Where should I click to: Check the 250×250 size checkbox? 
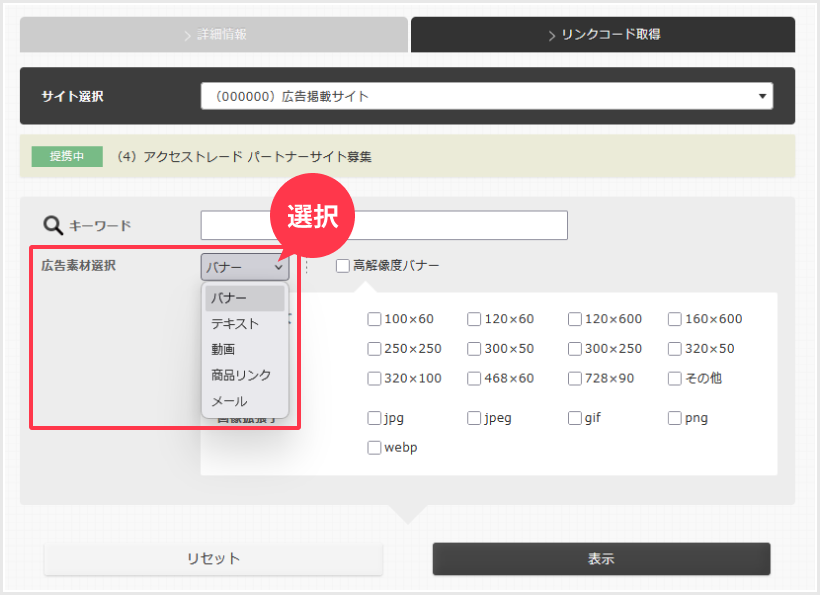374,349
